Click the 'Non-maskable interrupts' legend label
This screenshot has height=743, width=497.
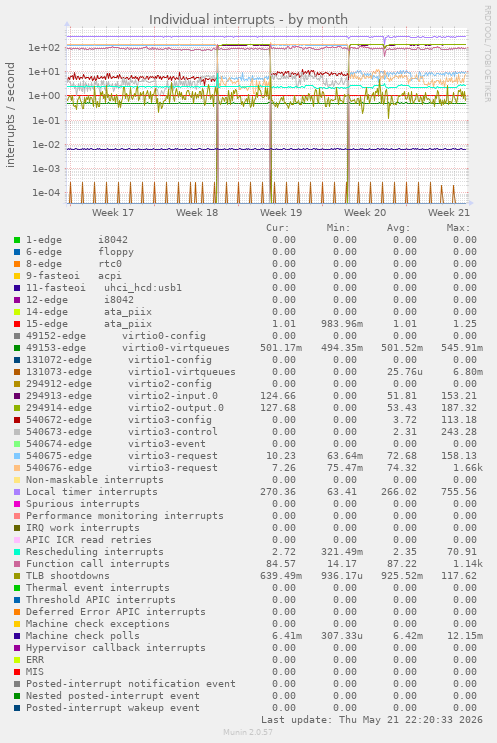tap(95, 480)
